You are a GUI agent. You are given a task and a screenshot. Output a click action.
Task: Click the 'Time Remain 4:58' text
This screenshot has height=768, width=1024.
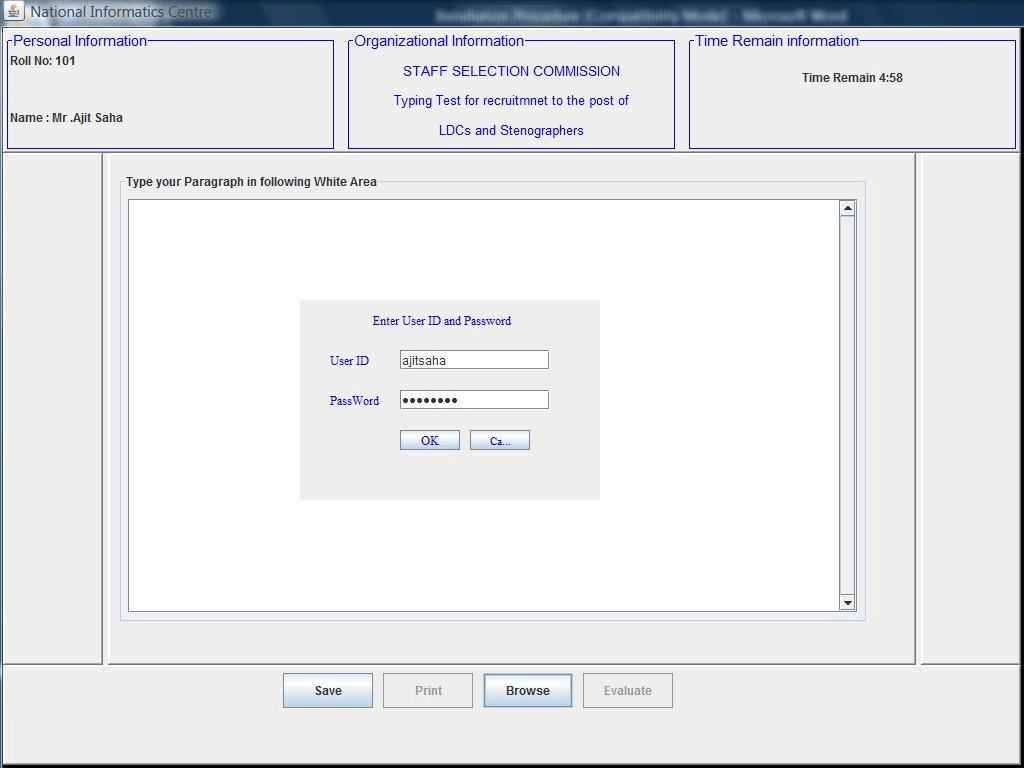852,78
